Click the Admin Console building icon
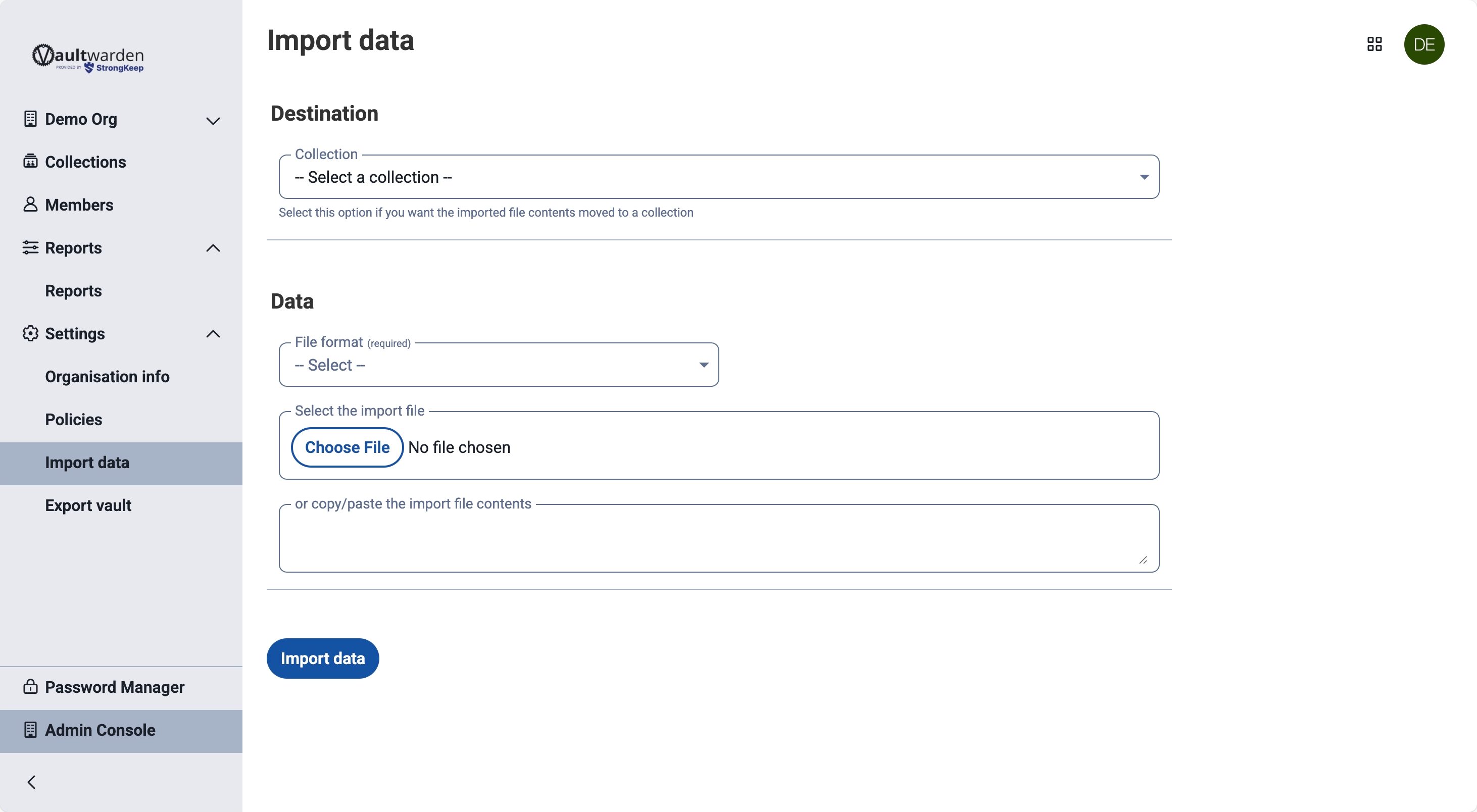Viewport: 1477px width, 812px height. coord(30,730)
